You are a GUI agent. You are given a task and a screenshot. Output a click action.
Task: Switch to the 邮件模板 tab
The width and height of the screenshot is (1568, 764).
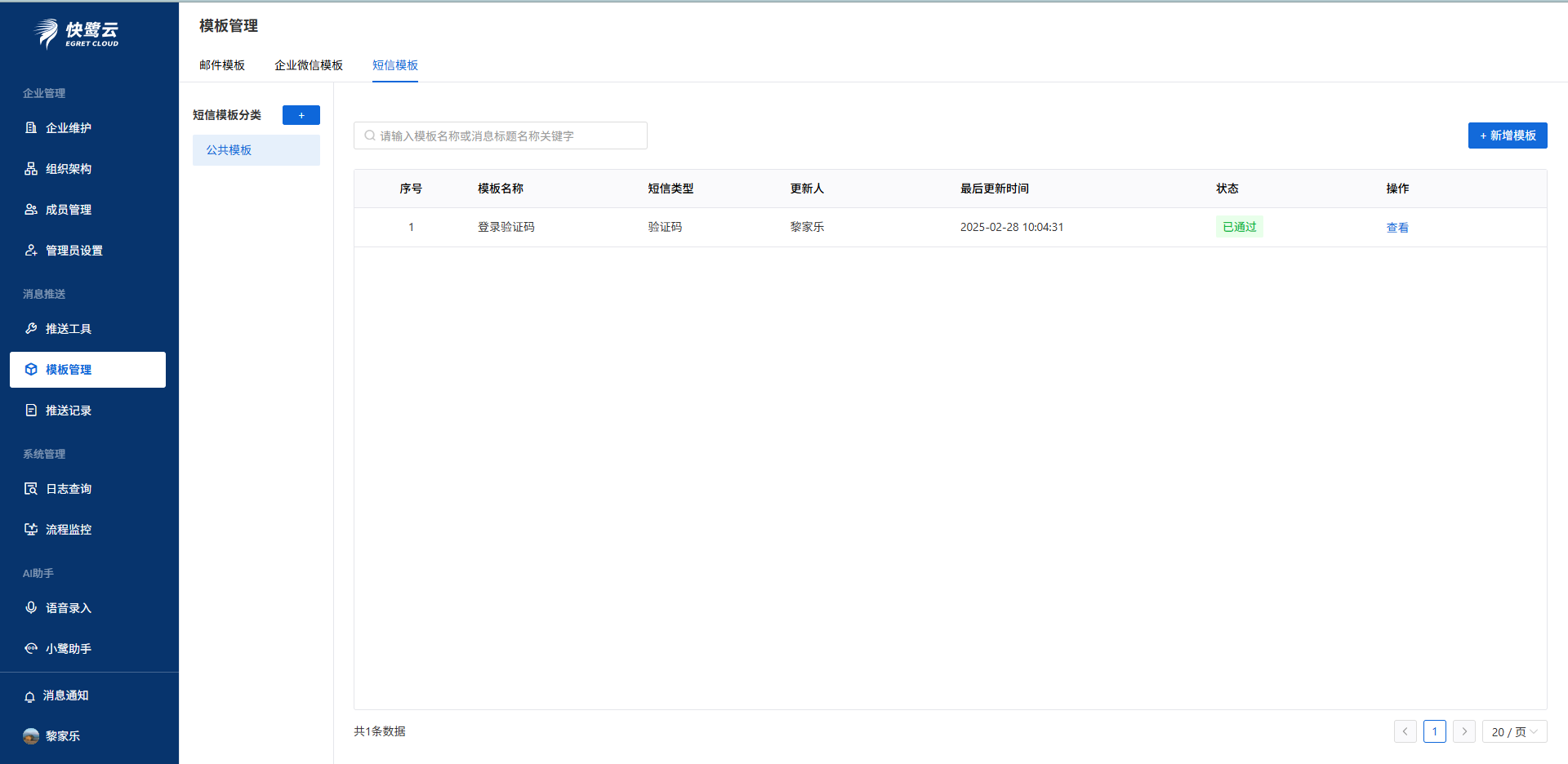pos(222,65)
